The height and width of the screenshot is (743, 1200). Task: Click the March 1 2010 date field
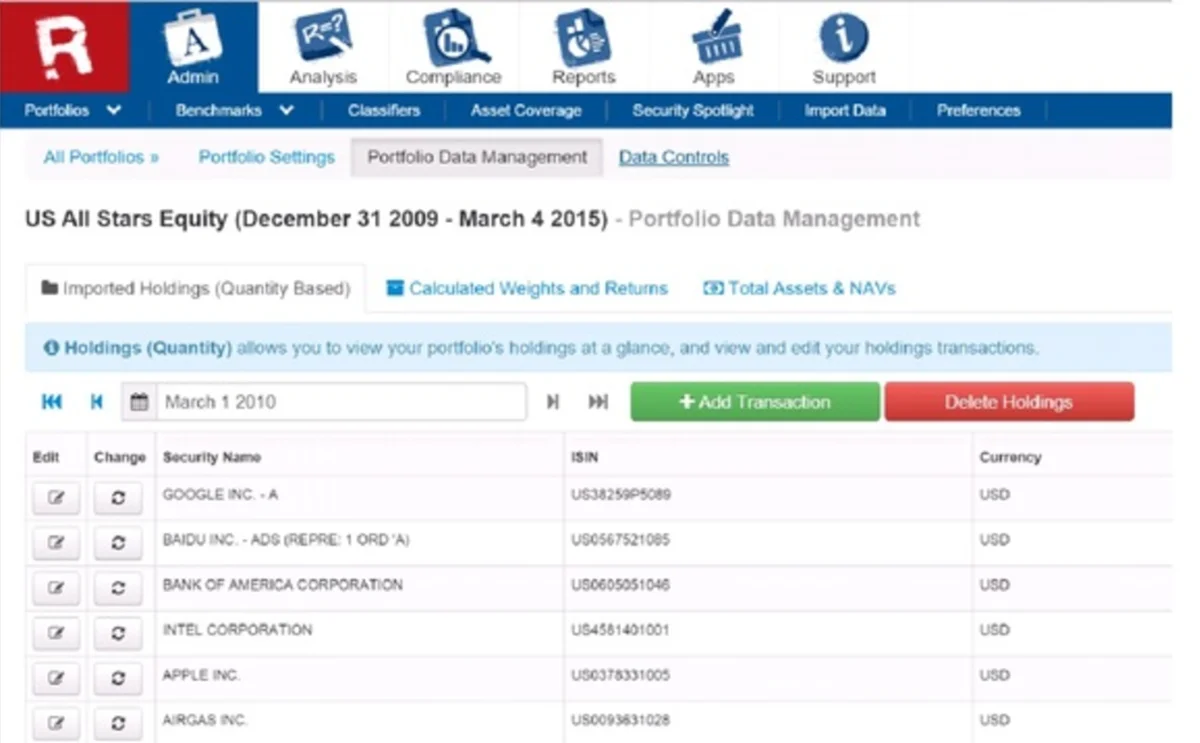(340, 402)
